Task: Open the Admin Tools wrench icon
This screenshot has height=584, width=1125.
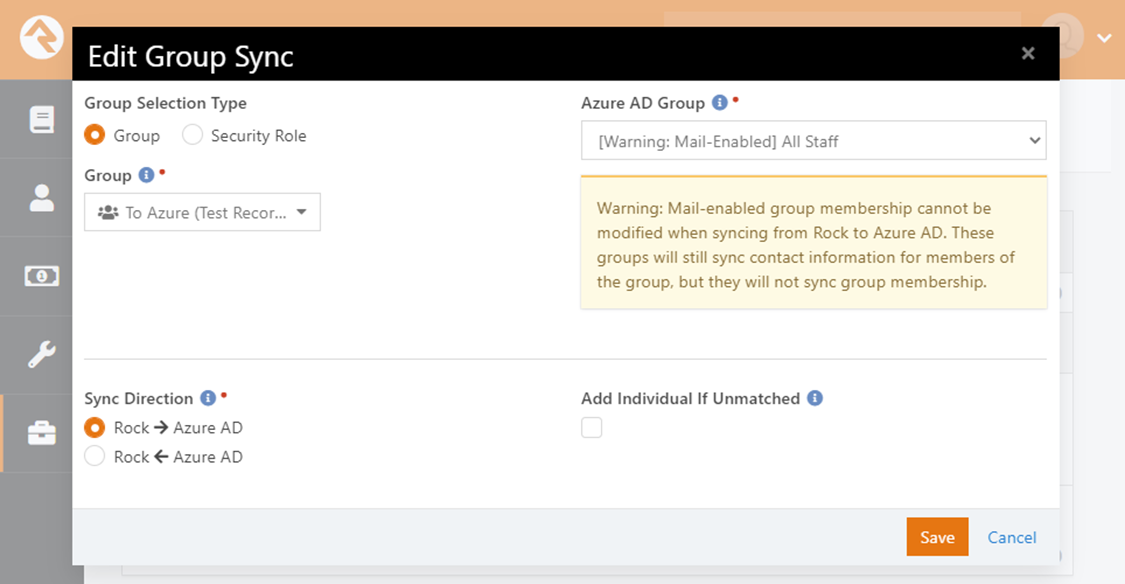Action: coord(42,354)
